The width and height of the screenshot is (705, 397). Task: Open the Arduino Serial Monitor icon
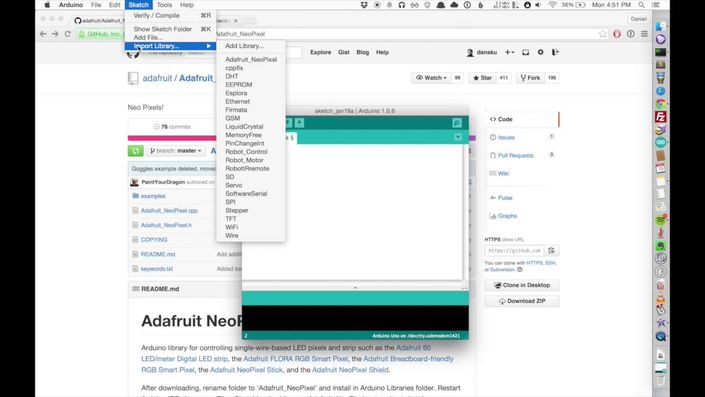point(457,123)
